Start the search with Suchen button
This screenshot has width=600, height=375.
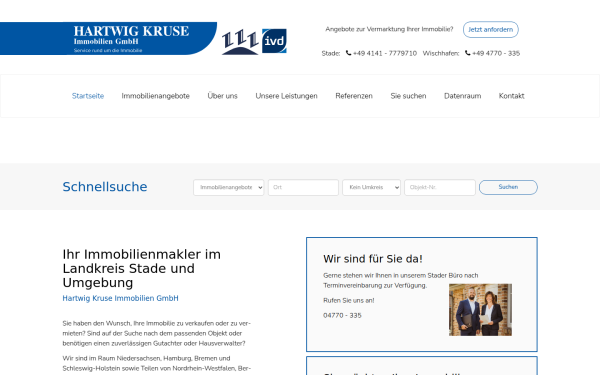click(508, 187)
